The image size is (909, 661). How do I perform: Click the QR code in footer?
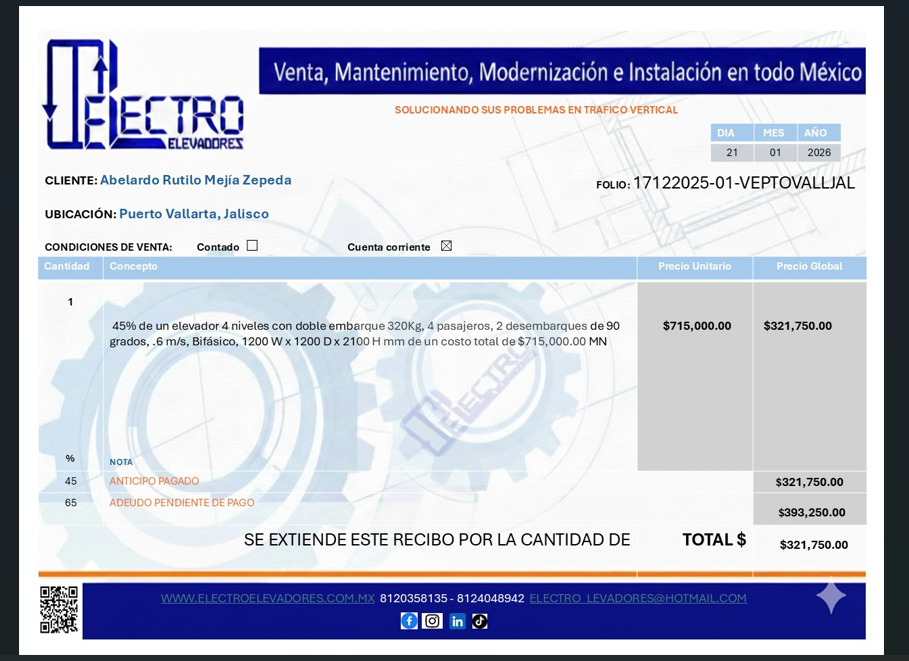point(59,610)
